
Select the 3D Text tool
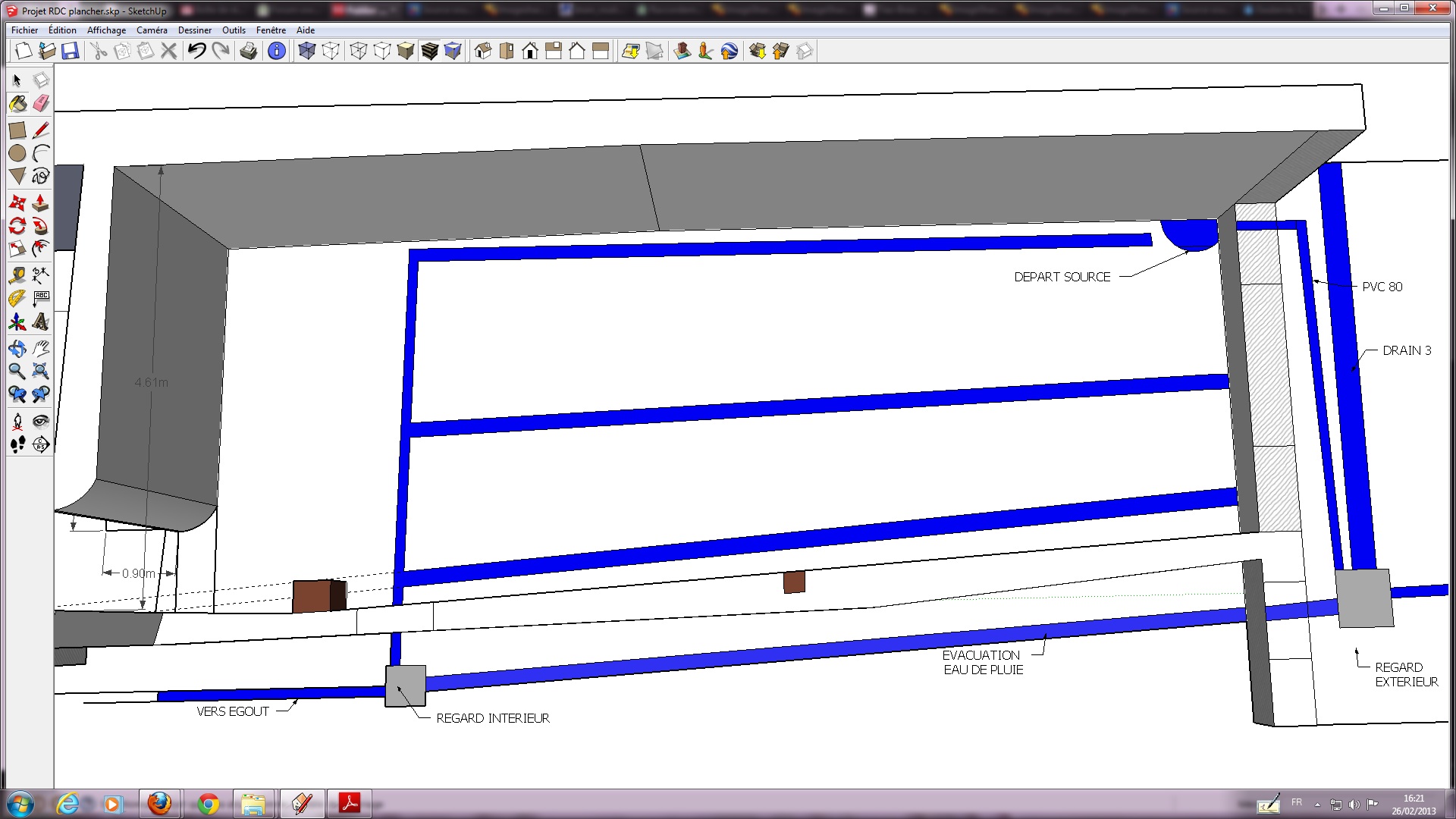pos(41,322)
